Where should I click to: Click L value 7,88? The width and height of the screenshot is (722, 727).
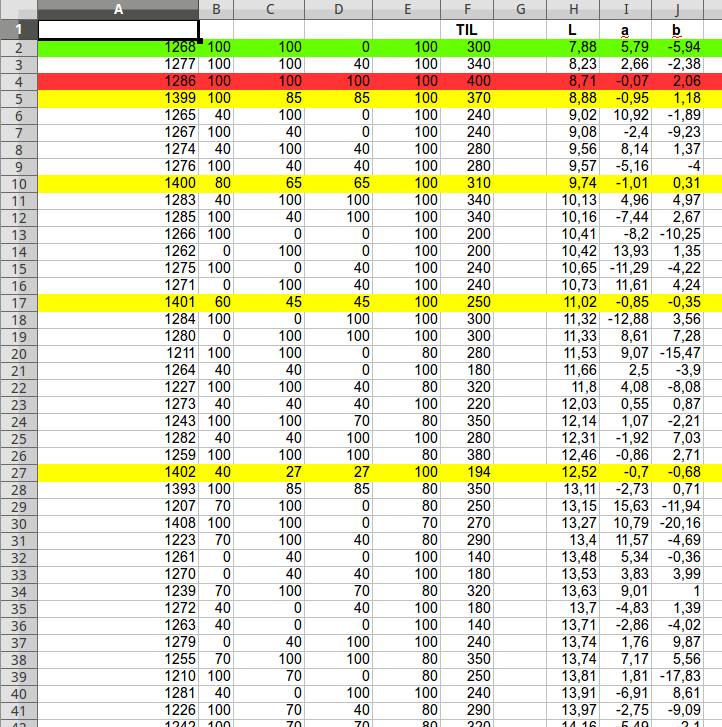(573, 47)
